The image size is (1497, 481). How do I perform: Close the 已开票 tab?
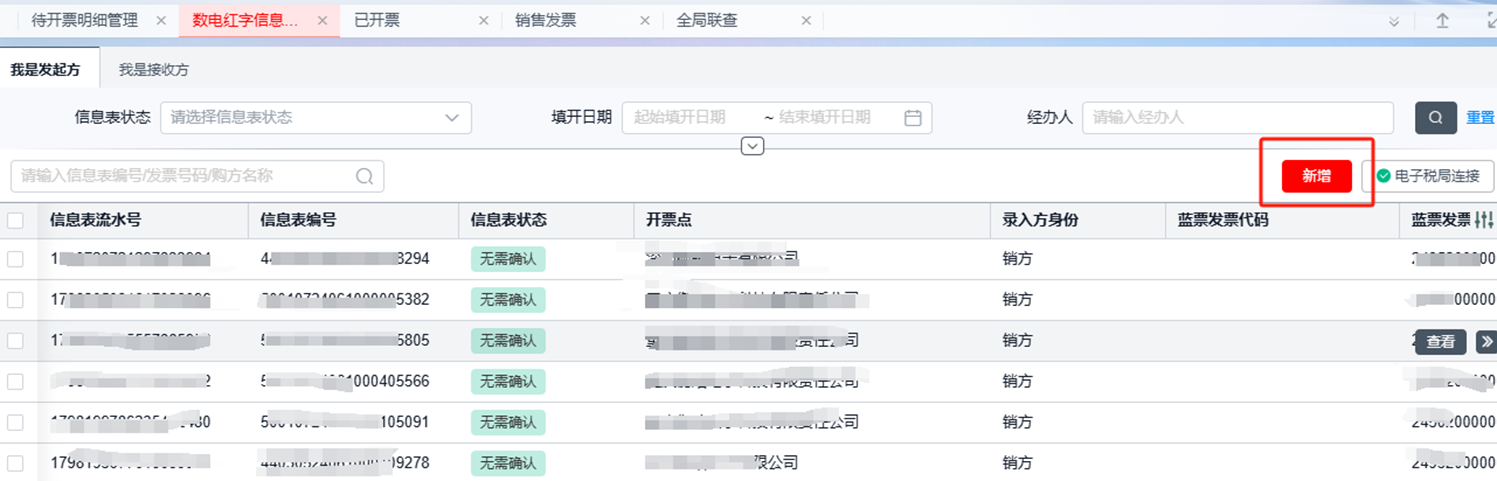click(x=484, y=20)
